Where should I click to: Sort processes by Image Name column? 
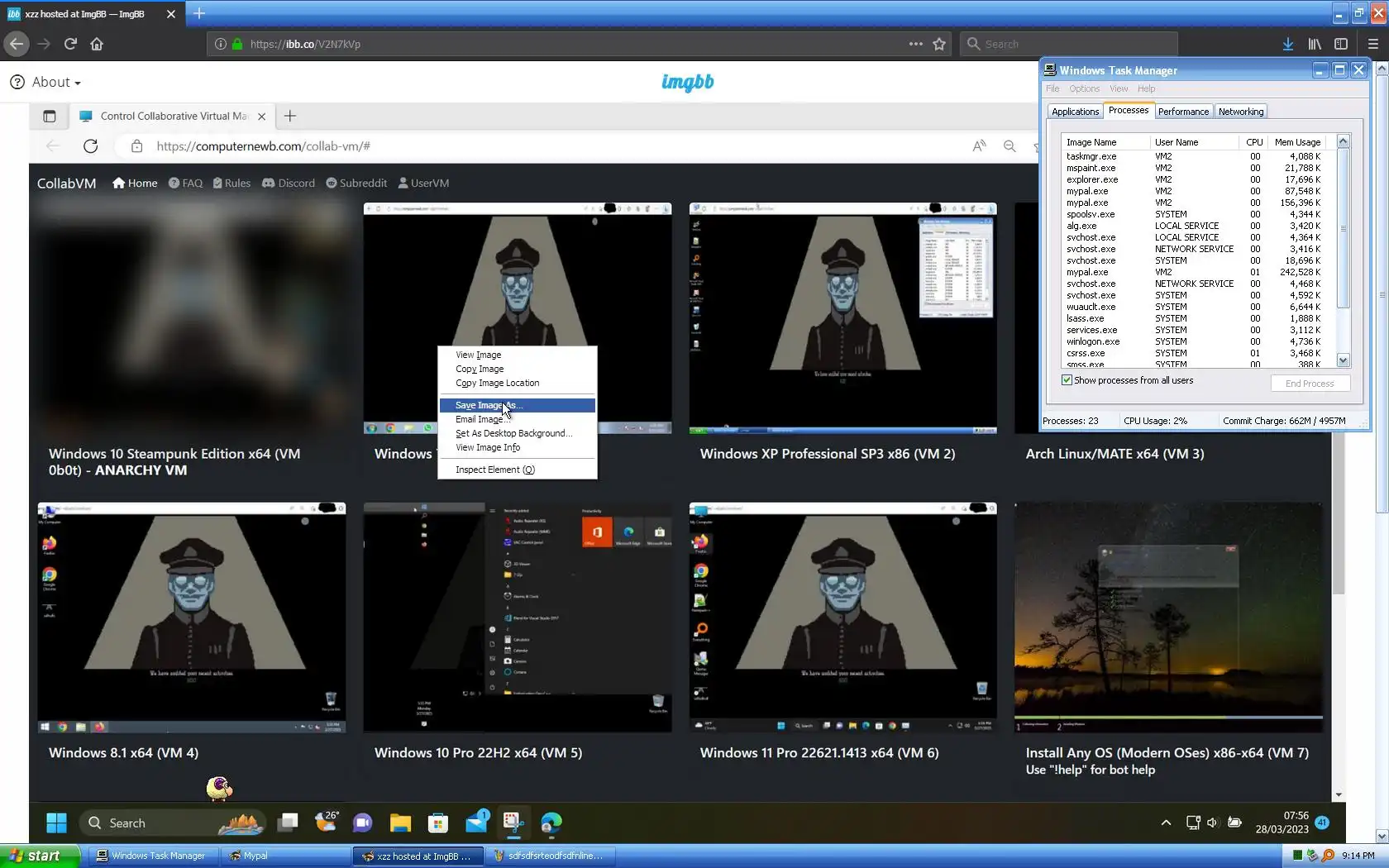coord(1105,142)
